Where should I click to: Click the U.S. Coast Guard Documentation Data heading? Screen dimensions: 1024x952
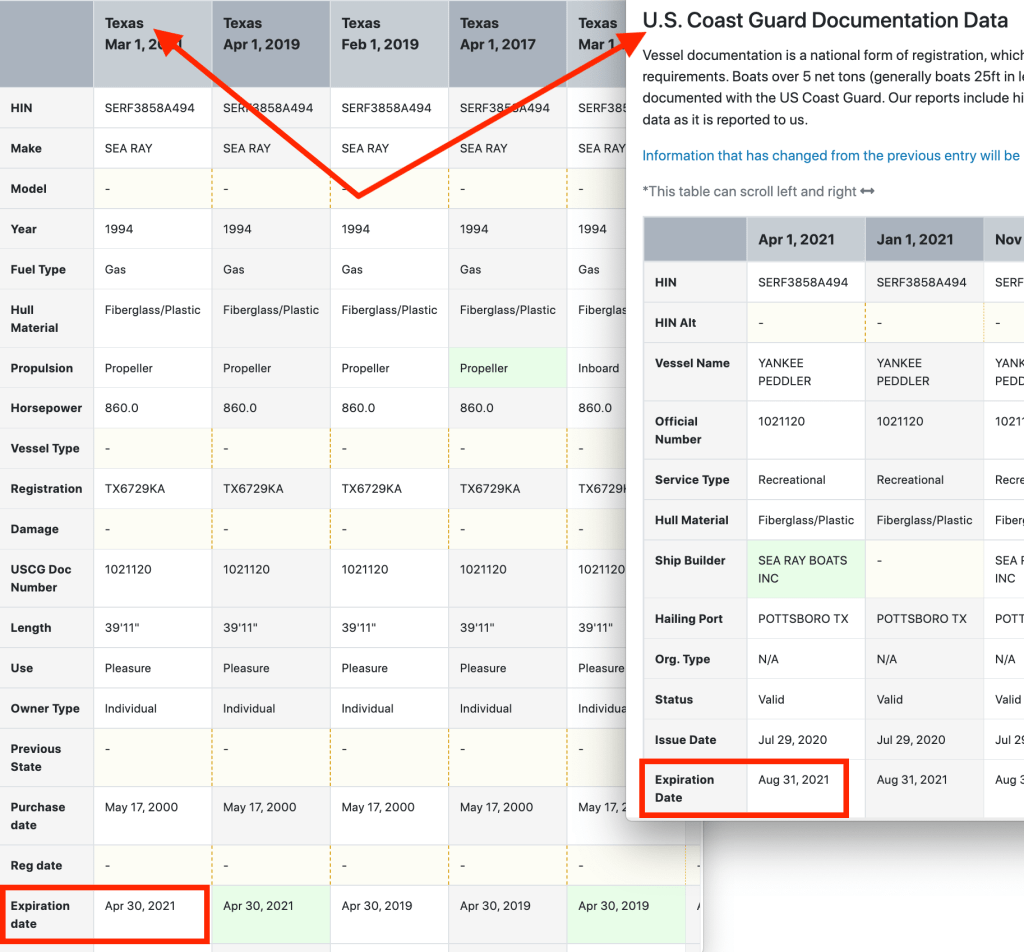click(x=825, y=20)
